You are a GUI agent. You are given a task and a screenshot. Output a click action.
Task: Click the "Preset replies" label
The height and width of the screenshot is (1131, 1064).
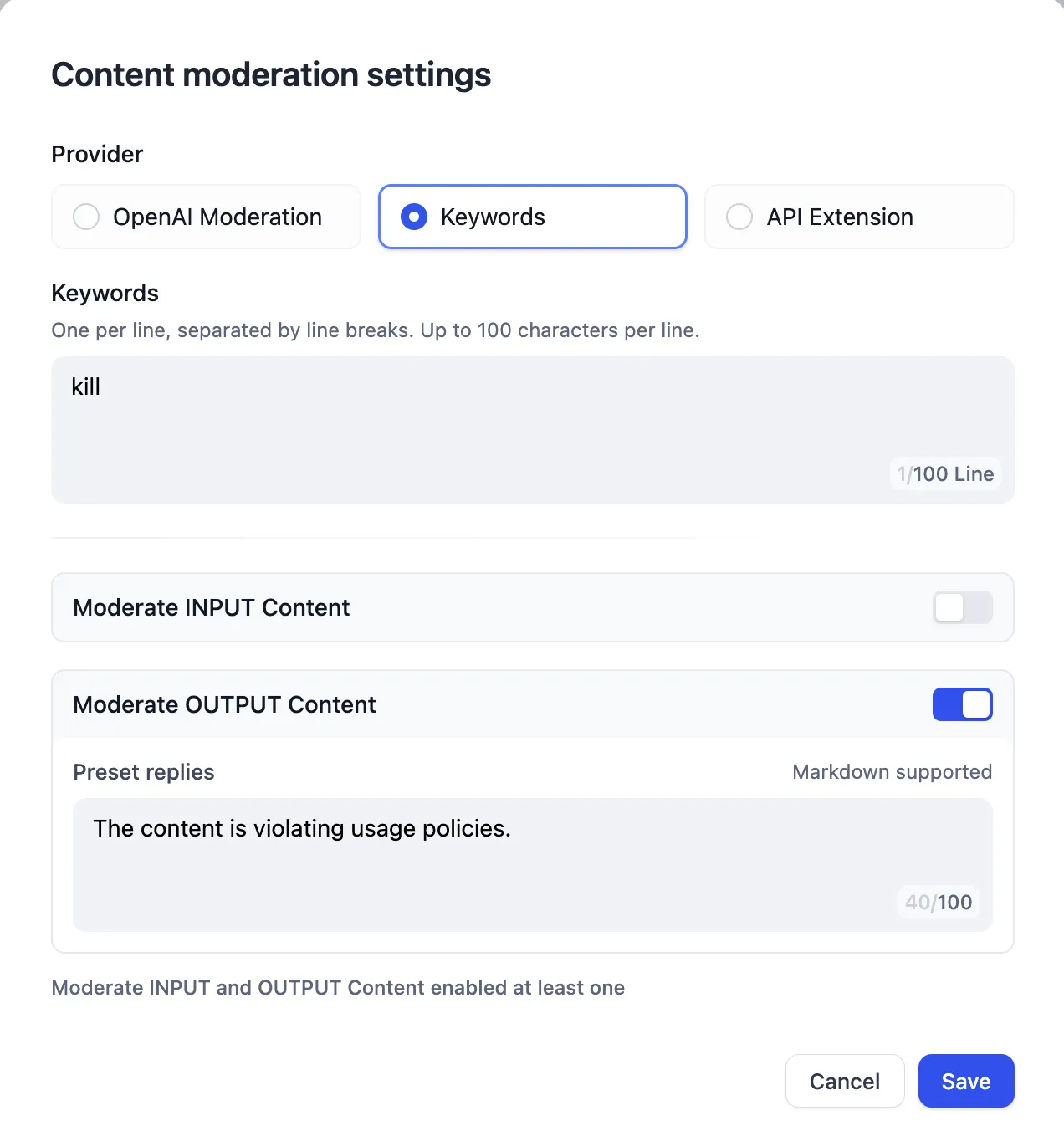pos(144,772)
